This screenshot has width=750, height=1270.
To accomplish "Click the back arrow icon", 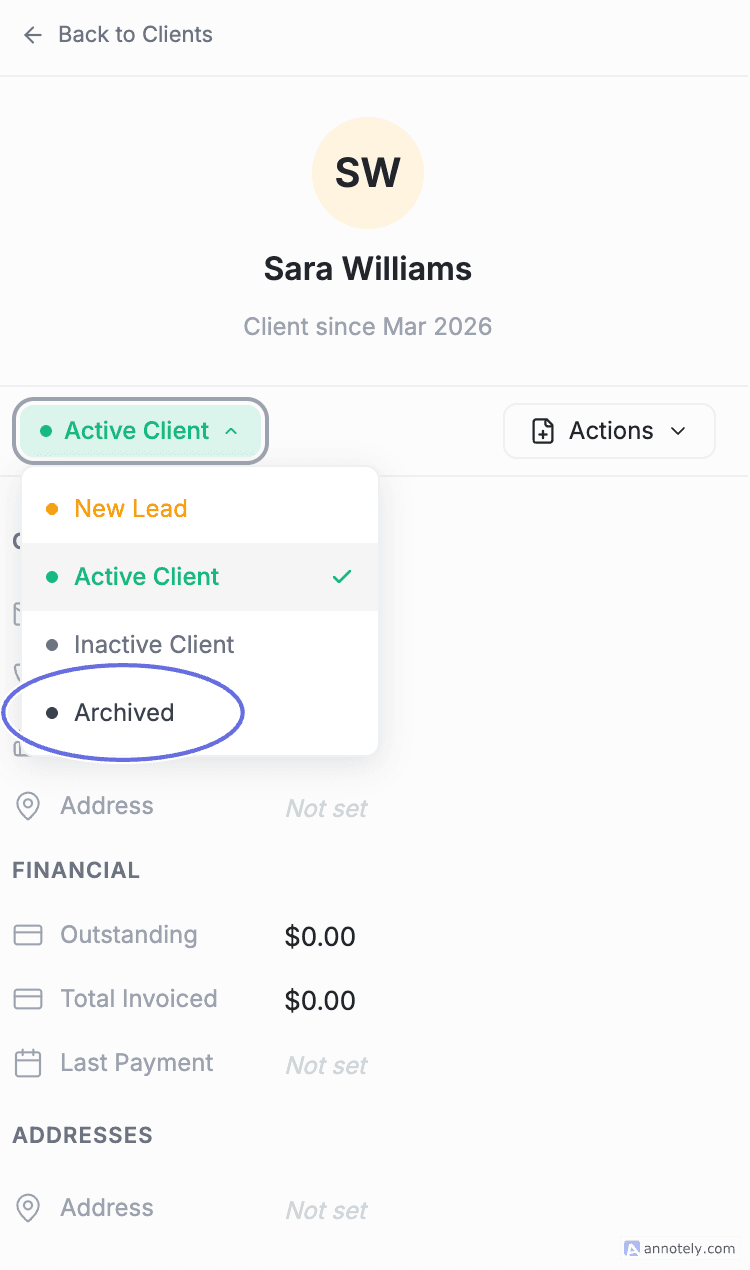I will (32, 34).
